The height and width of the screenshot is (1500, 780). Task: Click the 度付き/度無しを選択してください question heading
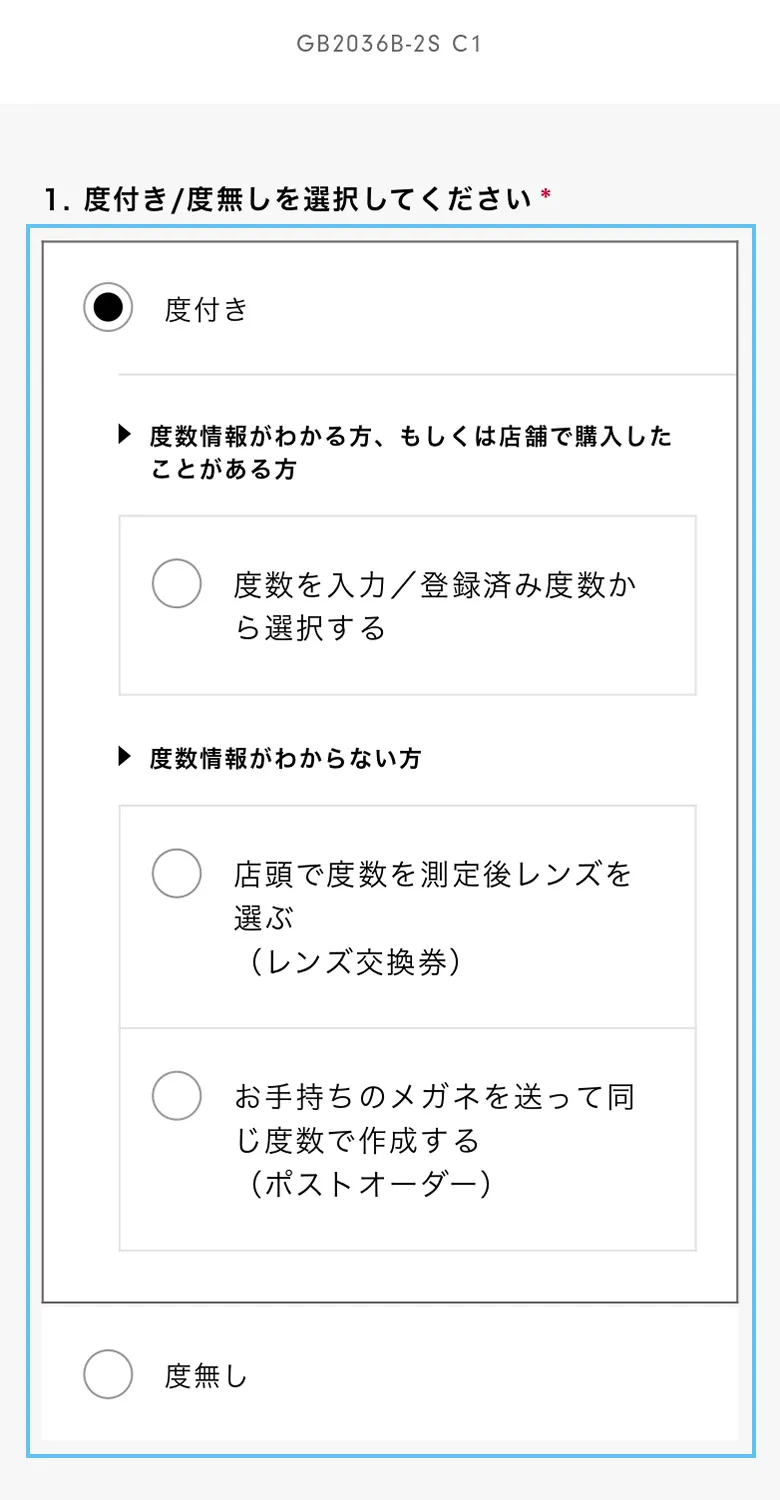[288, 200]
